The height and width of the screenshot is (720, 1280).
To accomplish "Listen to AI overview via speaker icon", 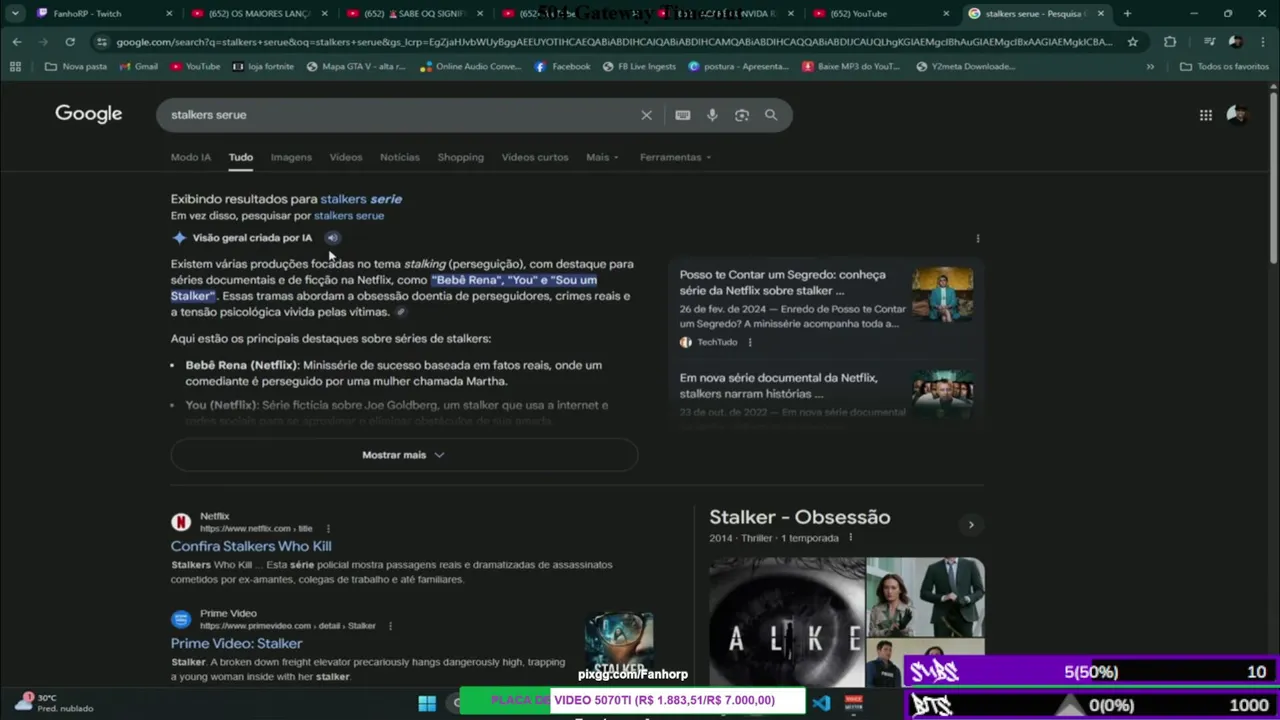I will (332, 238).
